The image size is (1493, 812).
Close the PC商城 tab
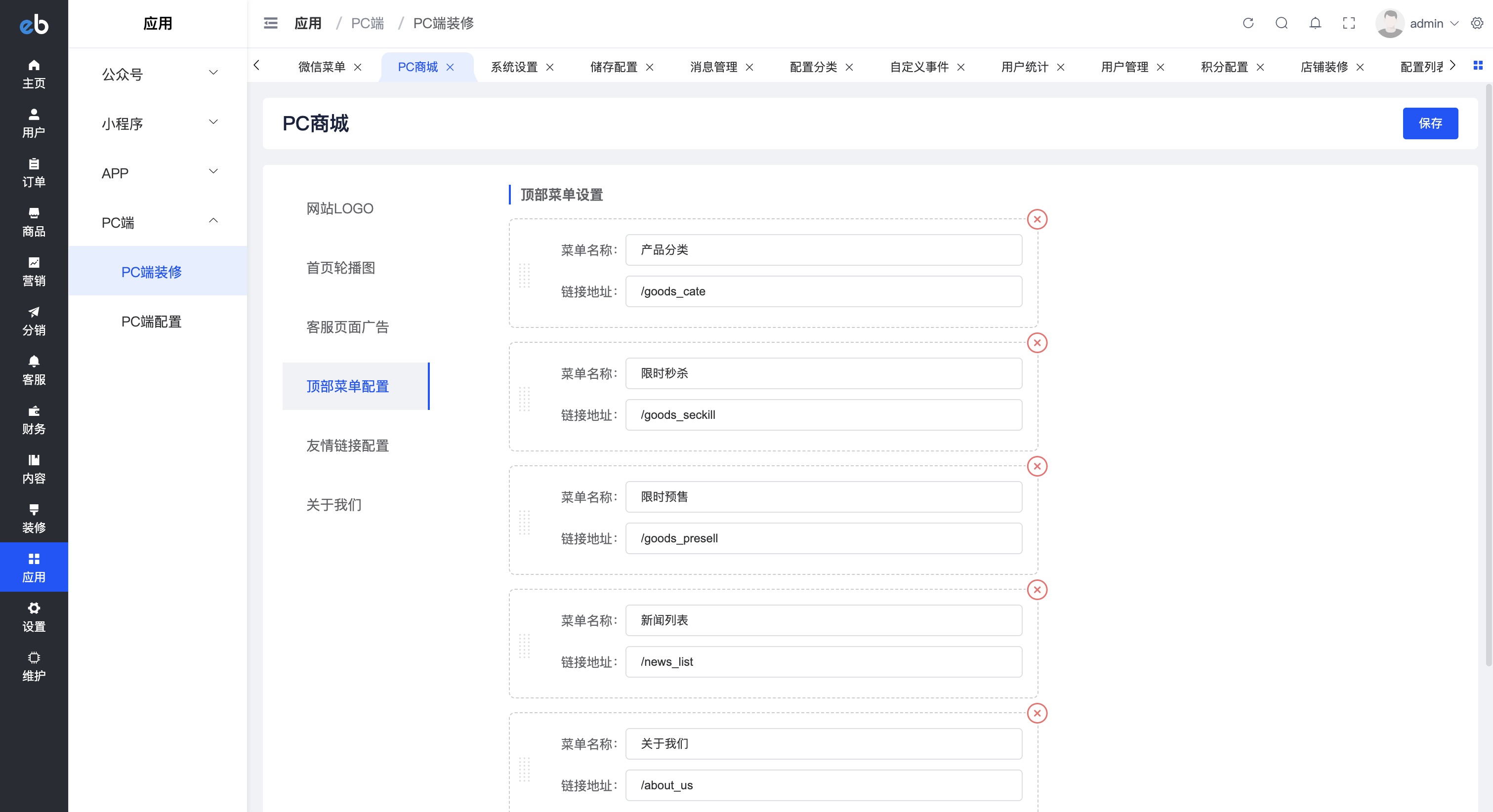click(x=450, y=67)
